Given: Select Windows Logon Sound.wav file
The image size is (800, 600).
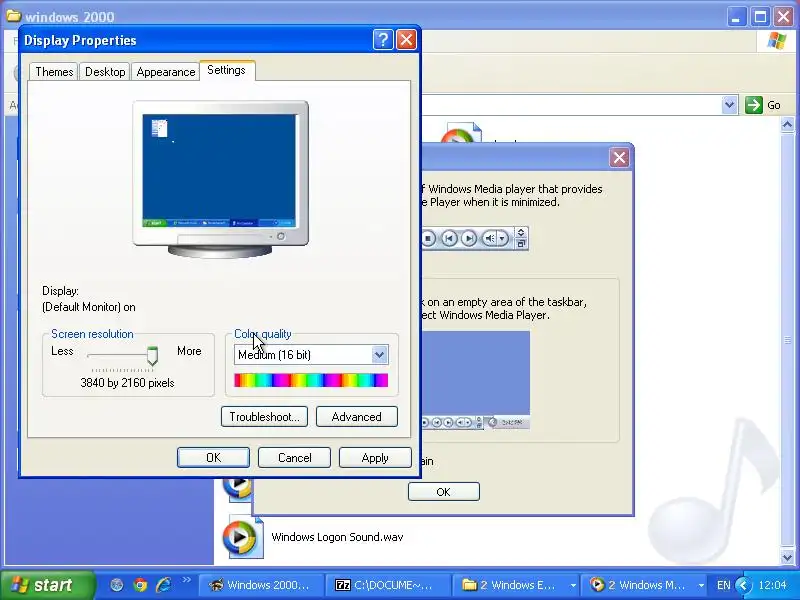Looking at the screenshot, I should (x=337, y=537).
